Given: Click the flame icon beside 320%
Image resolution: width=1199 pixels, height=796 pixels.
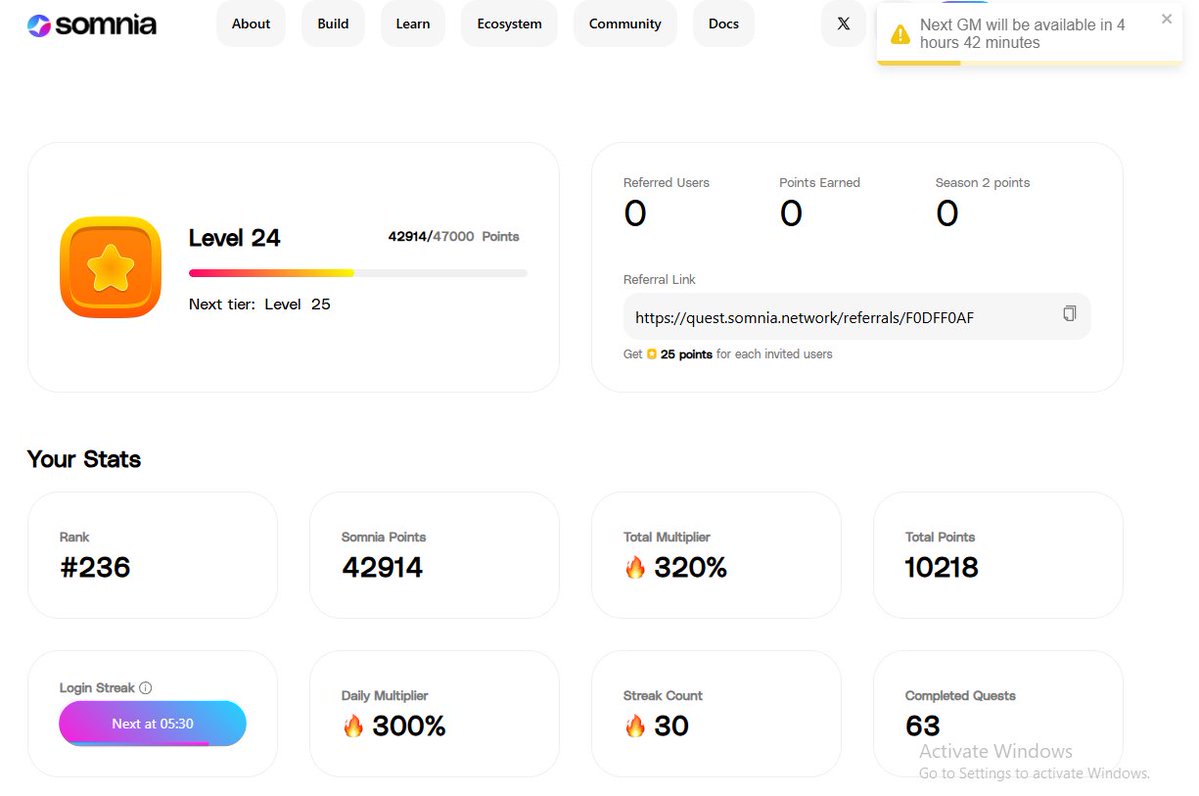Looking at the screenshot, I should [x=635, y=567].
